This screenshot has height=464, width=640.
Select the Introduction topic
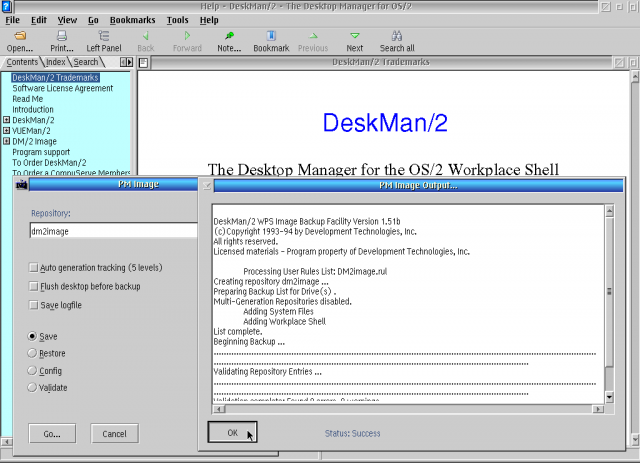click(x=33, y=109)
